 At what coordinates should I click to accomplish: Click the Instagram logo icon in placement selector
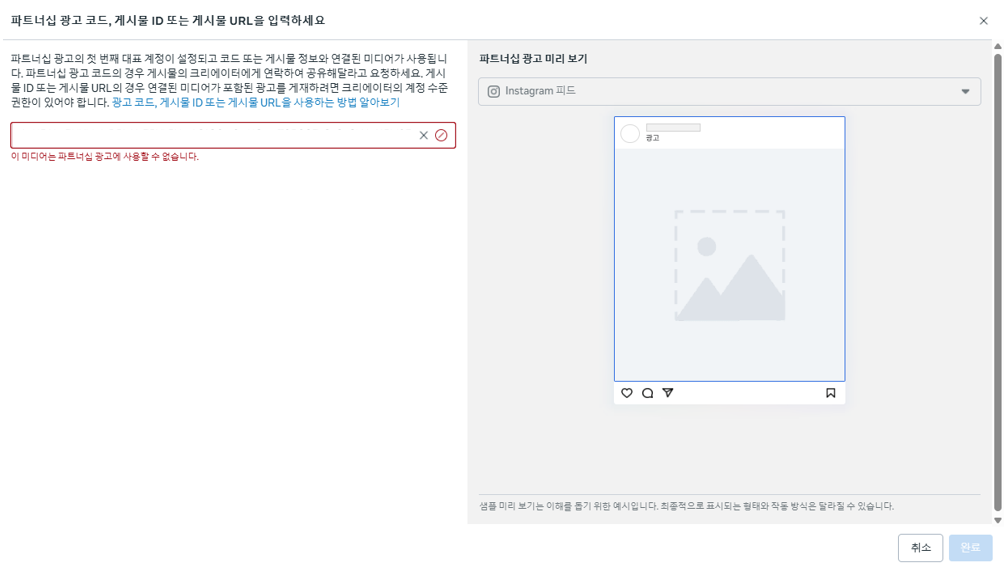pos(493,92)
